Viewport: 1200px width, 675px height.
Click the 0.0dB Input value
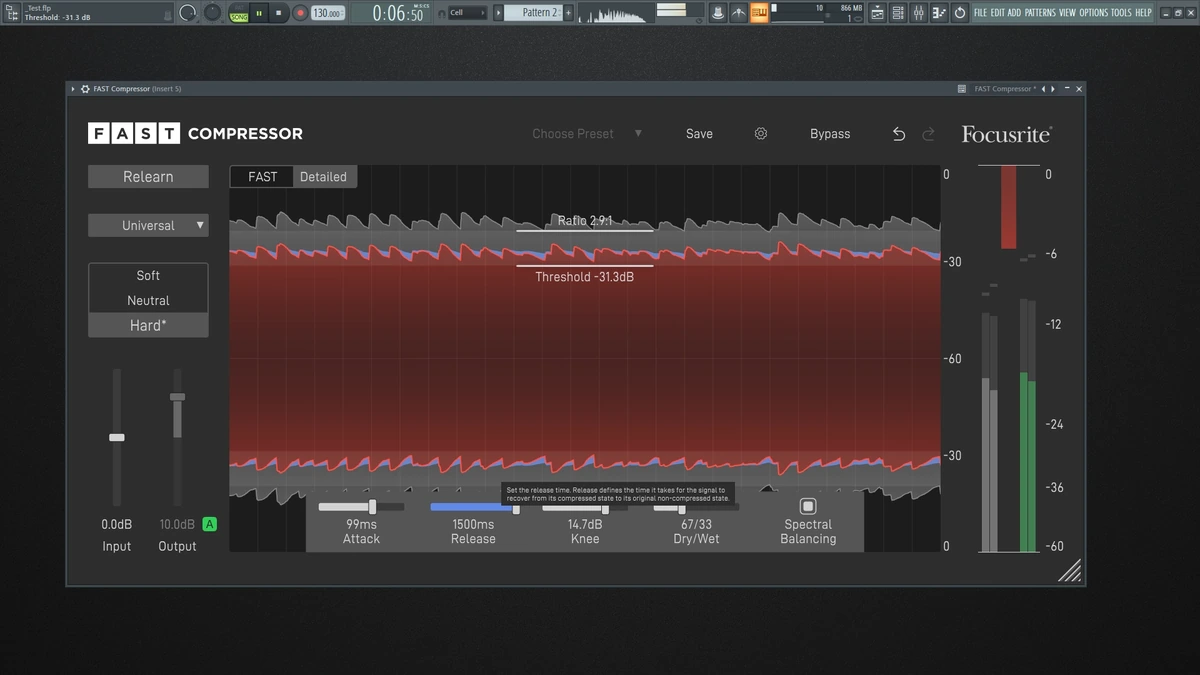pos(117,524)
